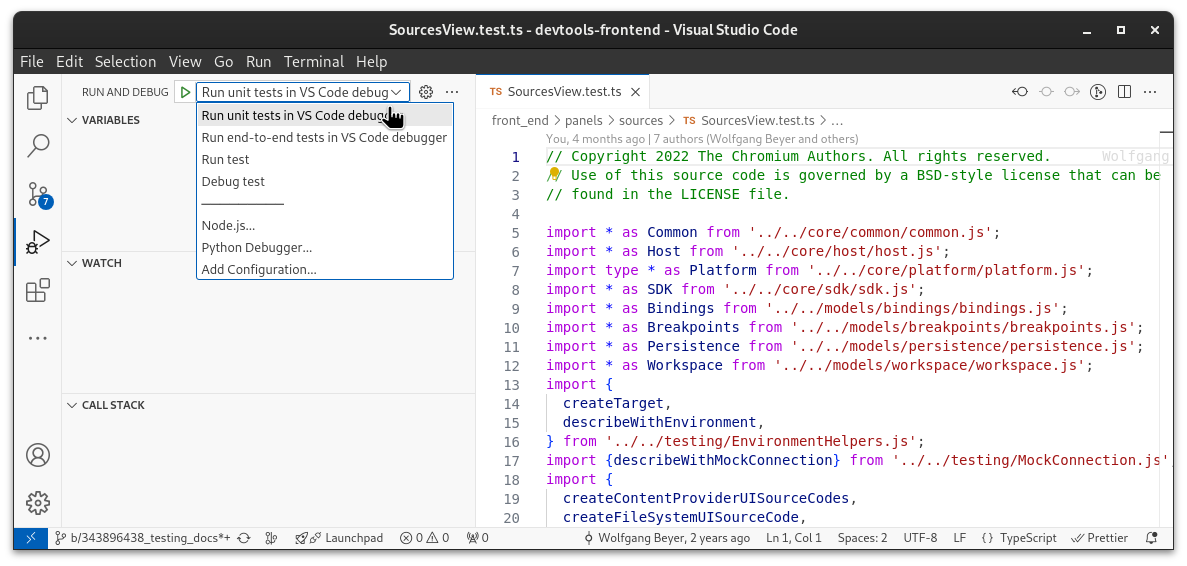Open previous change with left-arrow circle icon
This screenshot has height=566, width=1187.
pyautogui.click(x=1019, y=92)
